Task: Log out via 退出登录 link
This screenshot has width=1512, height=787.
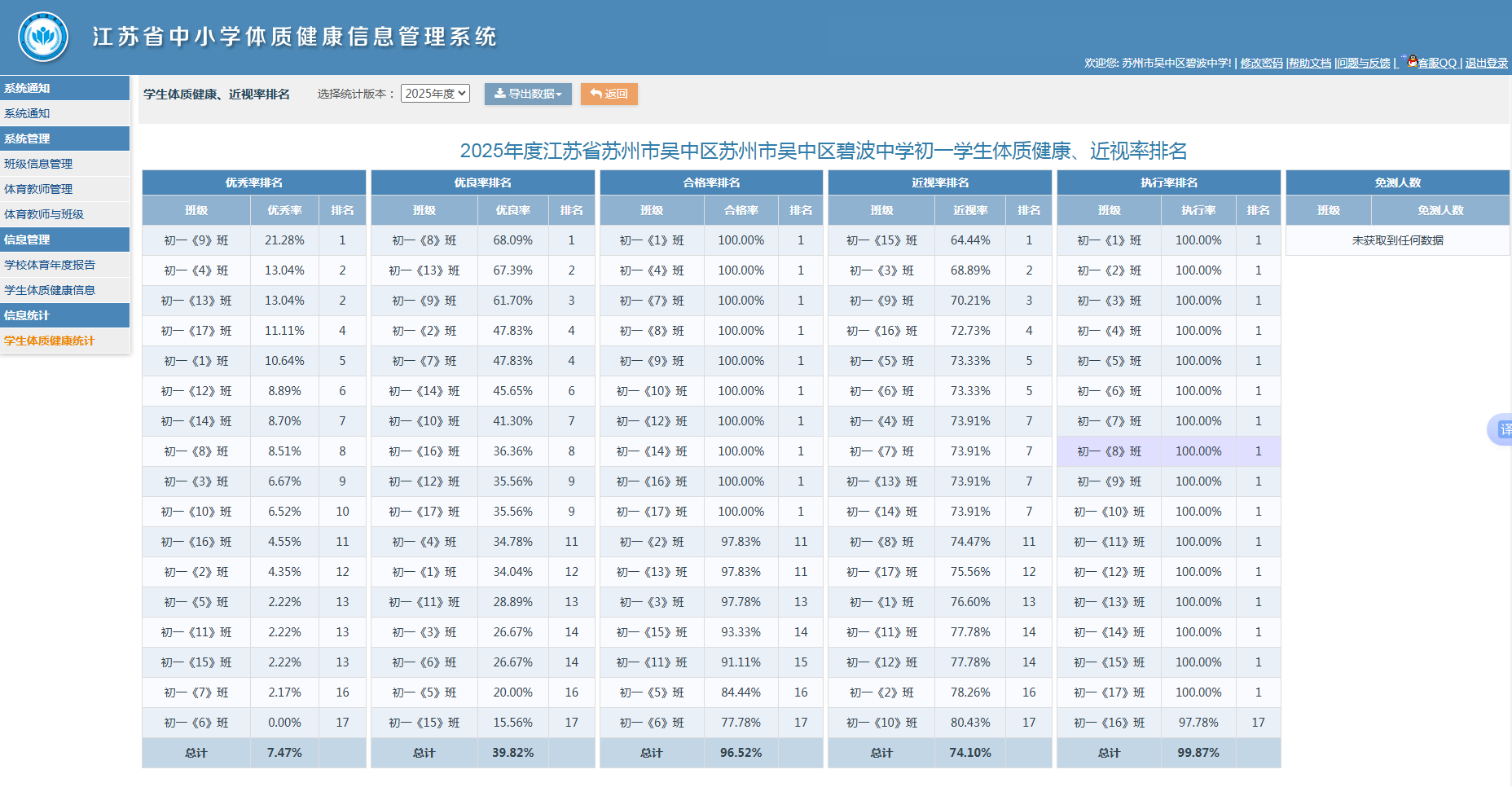Action: (1486, 64)
